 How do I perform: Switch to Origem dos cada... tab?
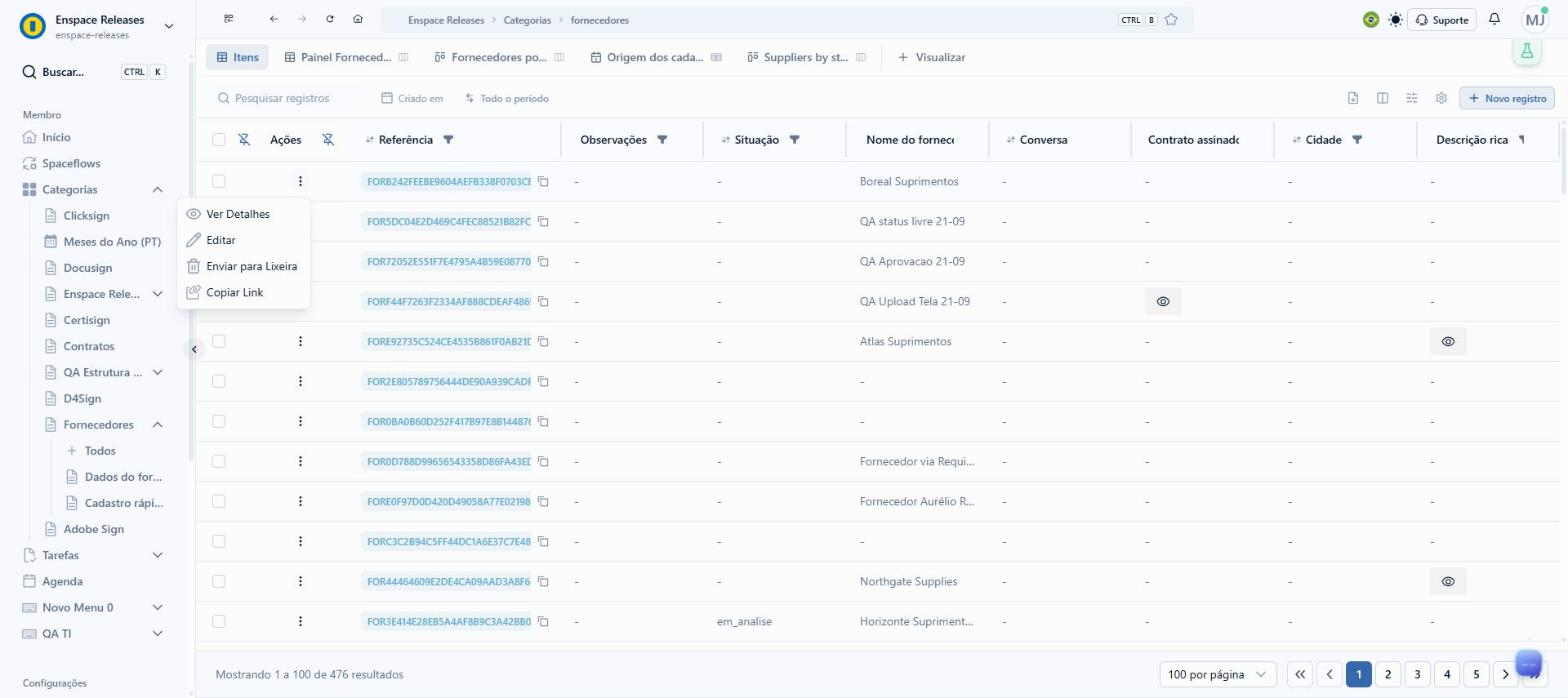[x=655, y=57]
